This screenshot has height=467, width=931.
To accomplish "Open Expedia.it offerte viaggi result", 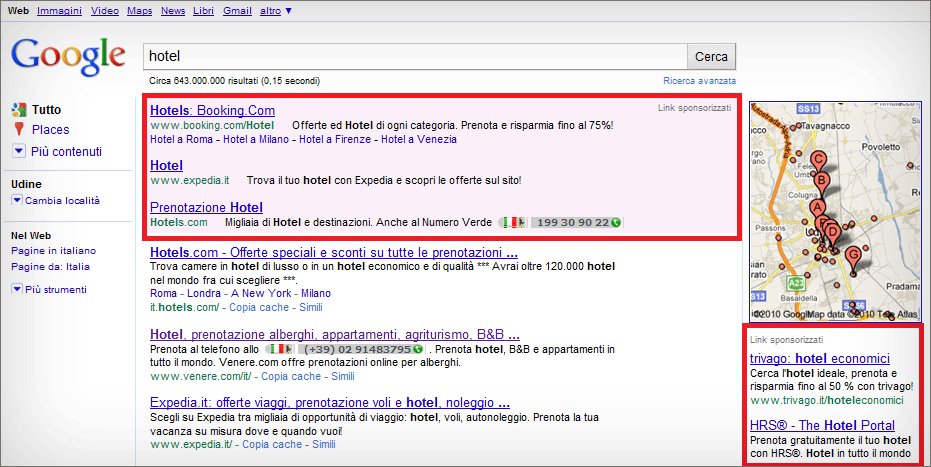I will tap(330, 403).
